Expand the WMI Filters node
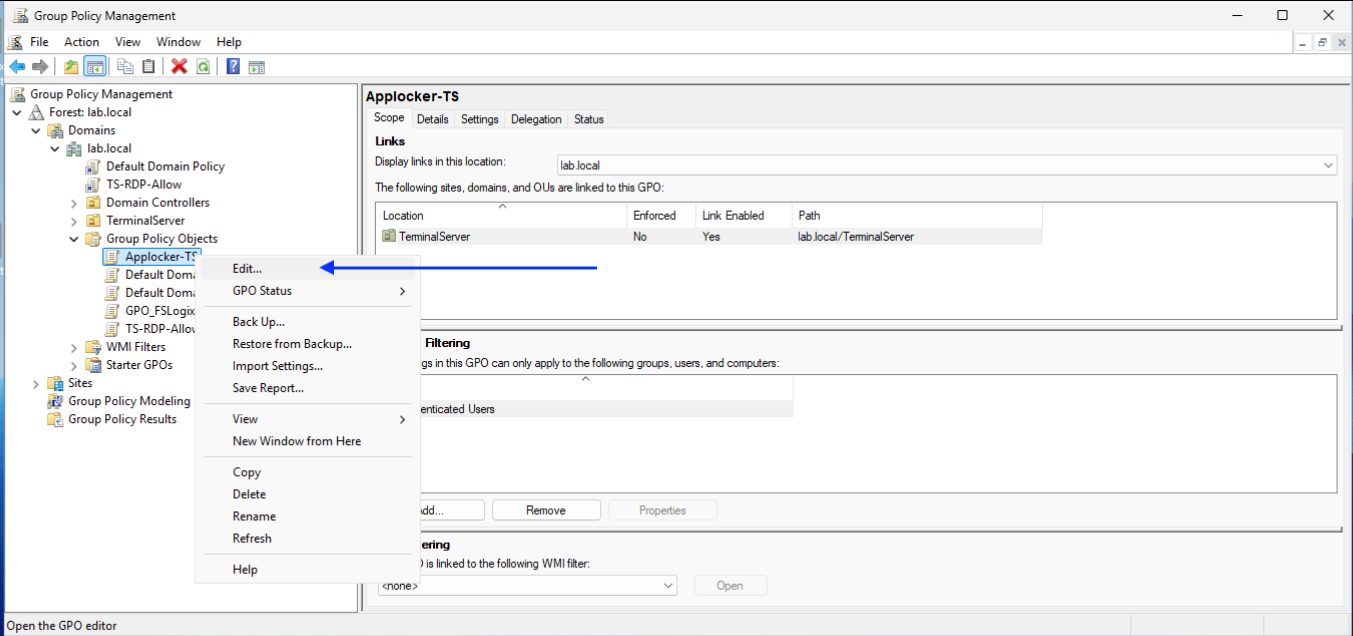1353x636 pixels. [x=74, y=347]
